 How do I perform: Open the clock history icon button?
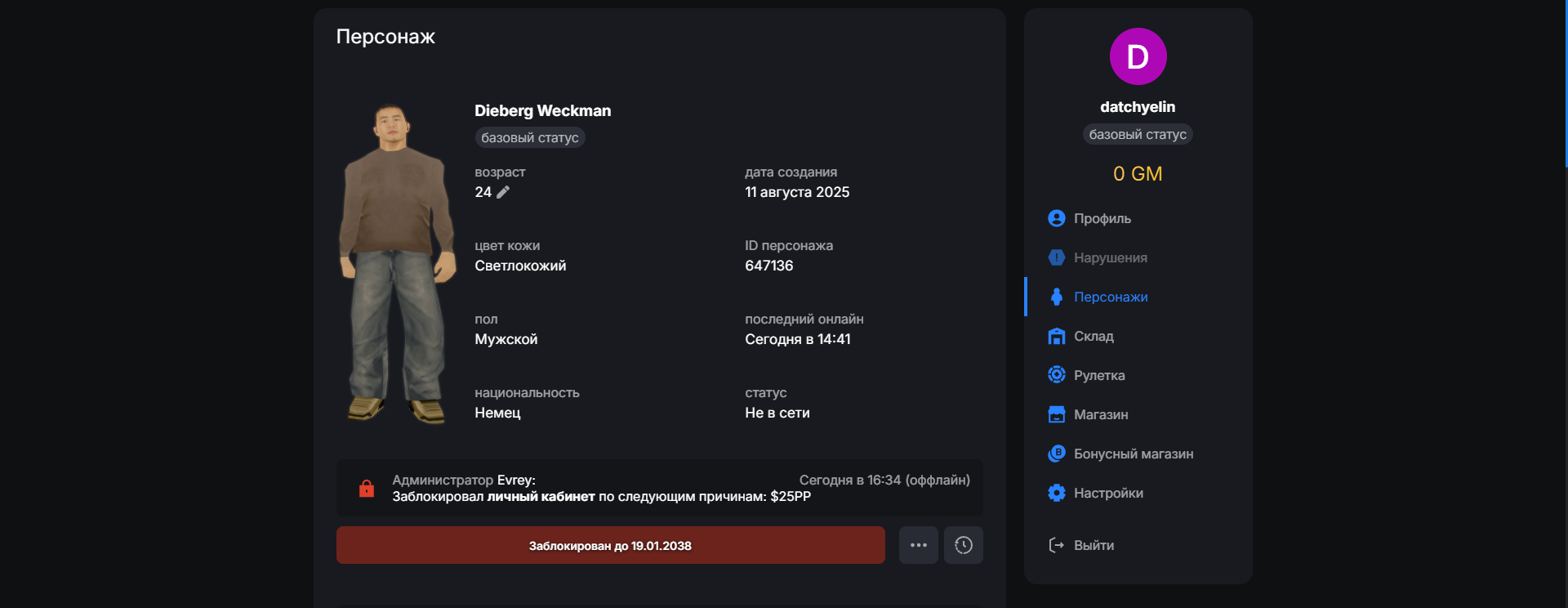[x=963, y=545]
